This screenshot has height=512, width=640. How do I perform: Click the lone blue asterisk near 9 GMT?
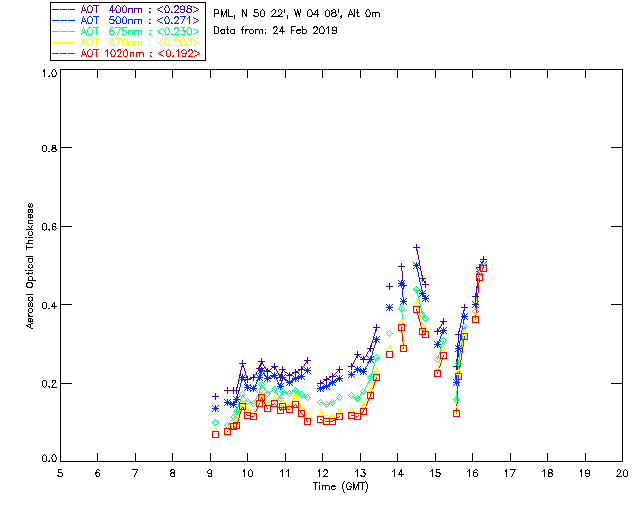click(216, 408)
